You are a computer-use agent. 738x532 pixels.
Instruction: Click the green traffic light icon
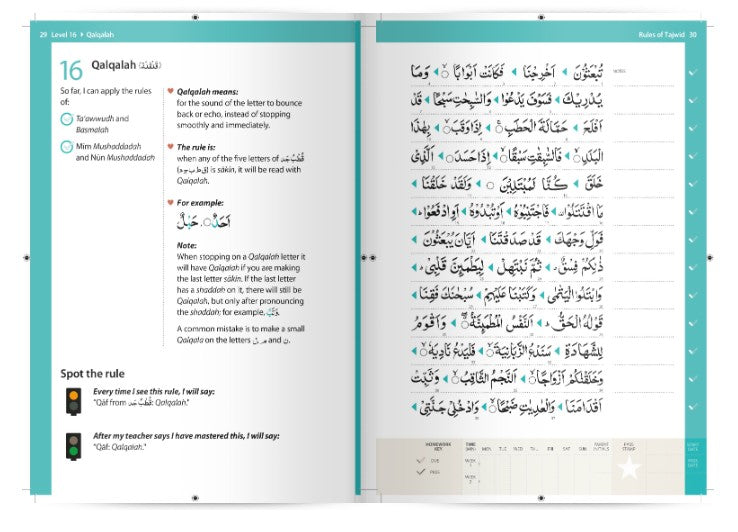pos(73,446)
